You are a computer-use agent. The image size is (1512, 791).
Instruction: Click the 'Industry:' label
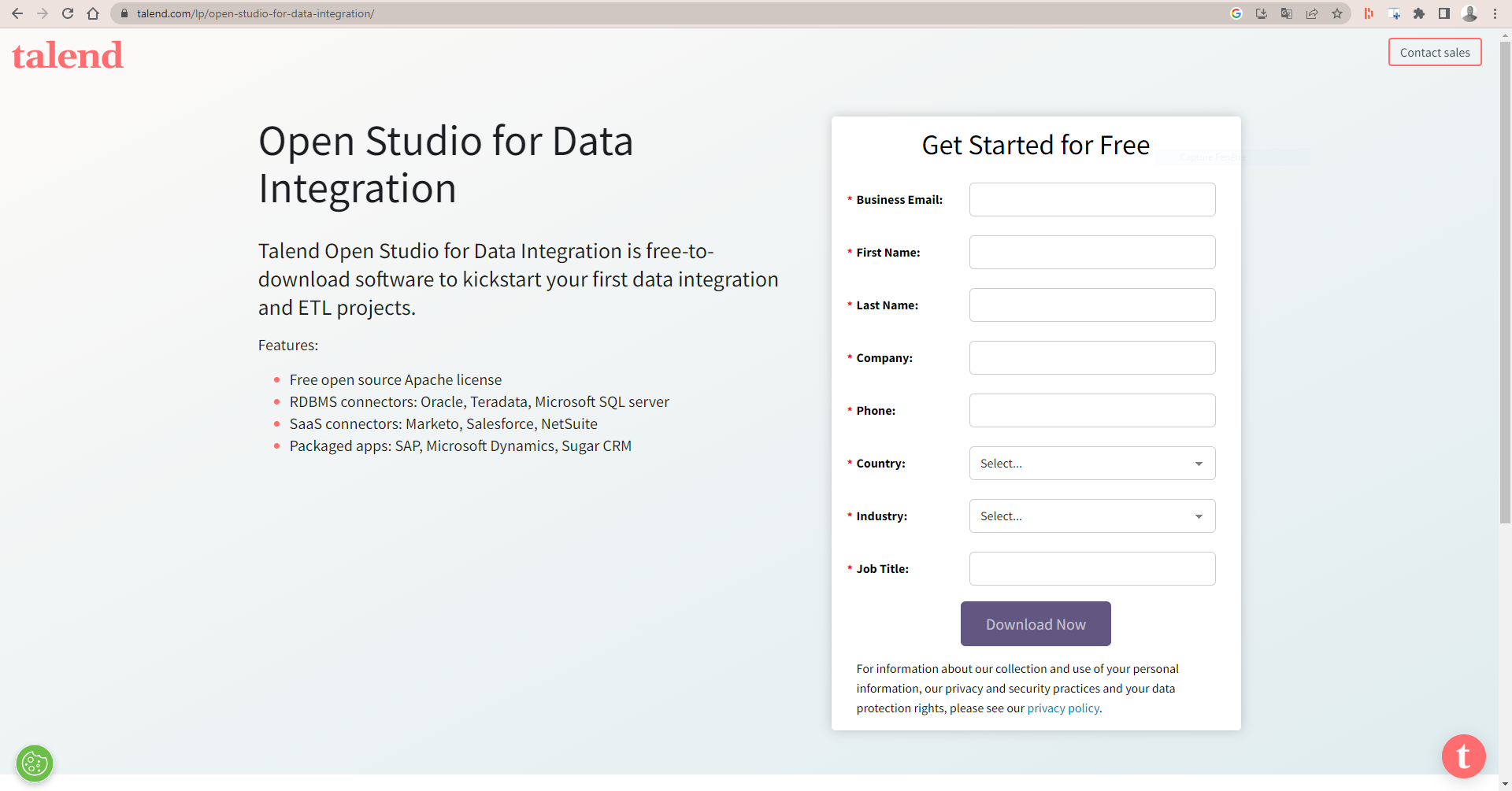(x=881, y=516)
